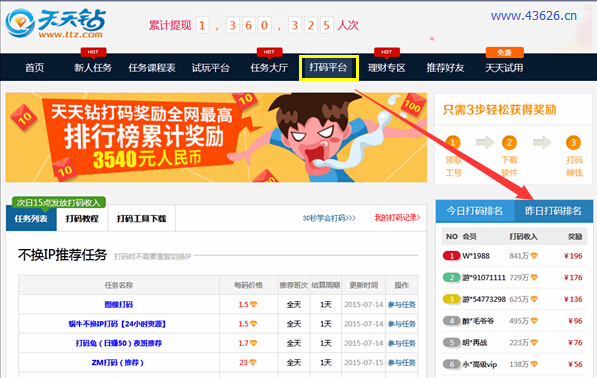Open the 首页 navigation item
597x378 pixels.
(34, 68)
